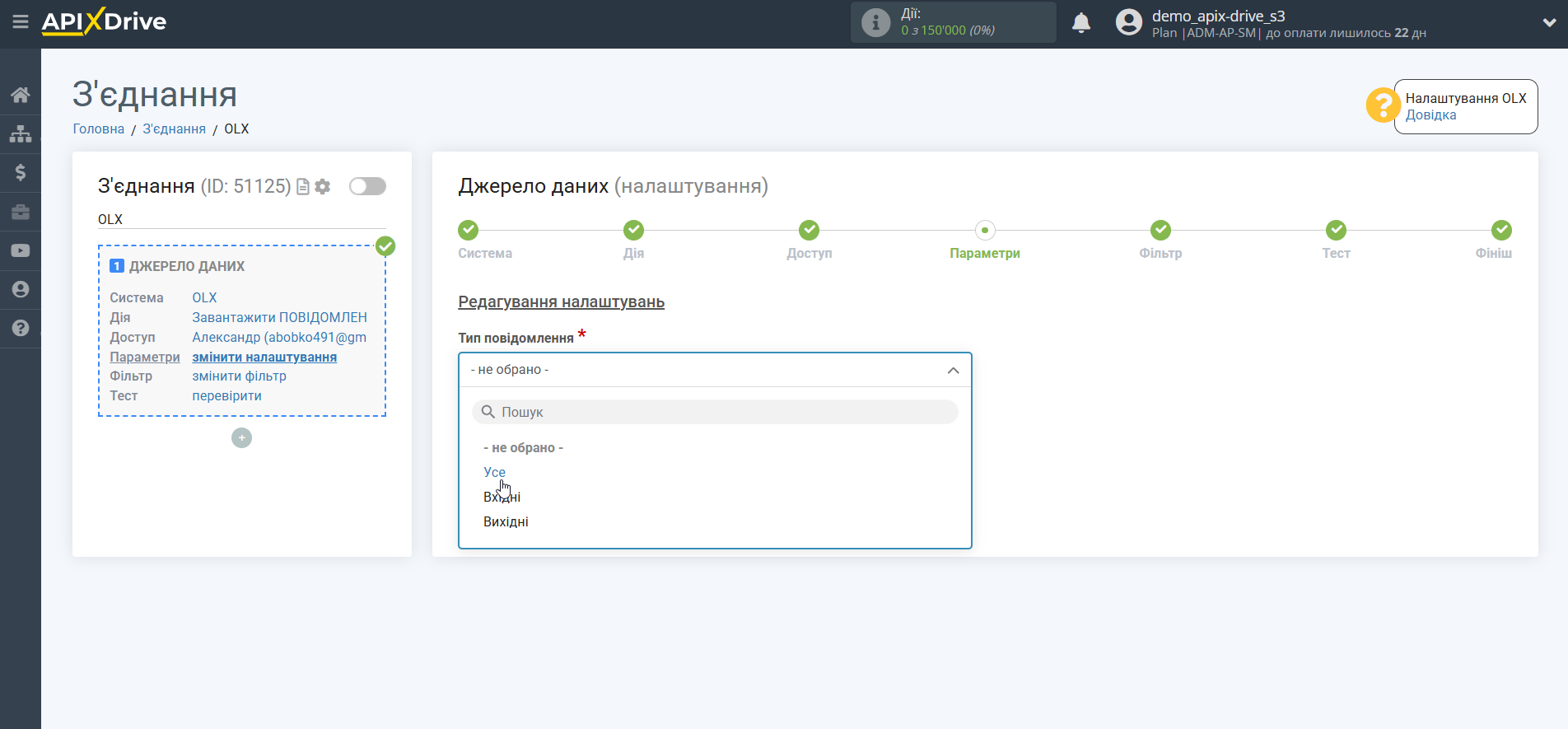Click the ApiX-Drive logo
Image resolution: width=1568 pixels, height=729 pixels.
(104, 21)
